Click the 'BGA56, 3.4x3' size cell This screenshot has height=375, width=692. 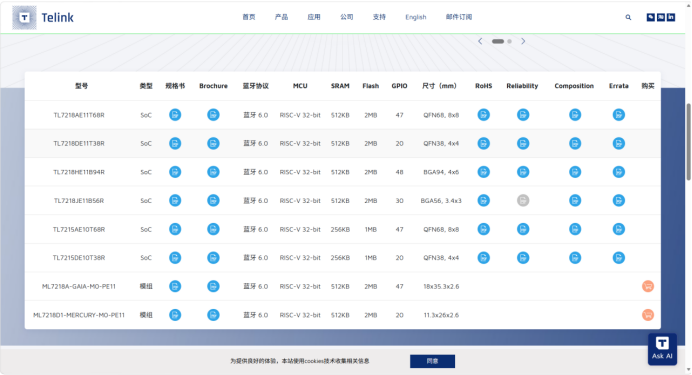pos(441,201)
